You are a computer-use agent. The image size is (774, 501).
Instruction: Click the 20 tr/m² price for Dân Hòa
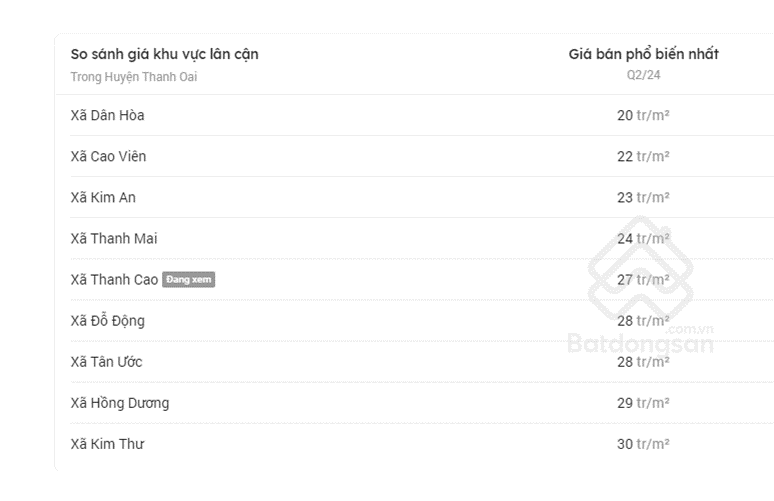coord(643,115)
